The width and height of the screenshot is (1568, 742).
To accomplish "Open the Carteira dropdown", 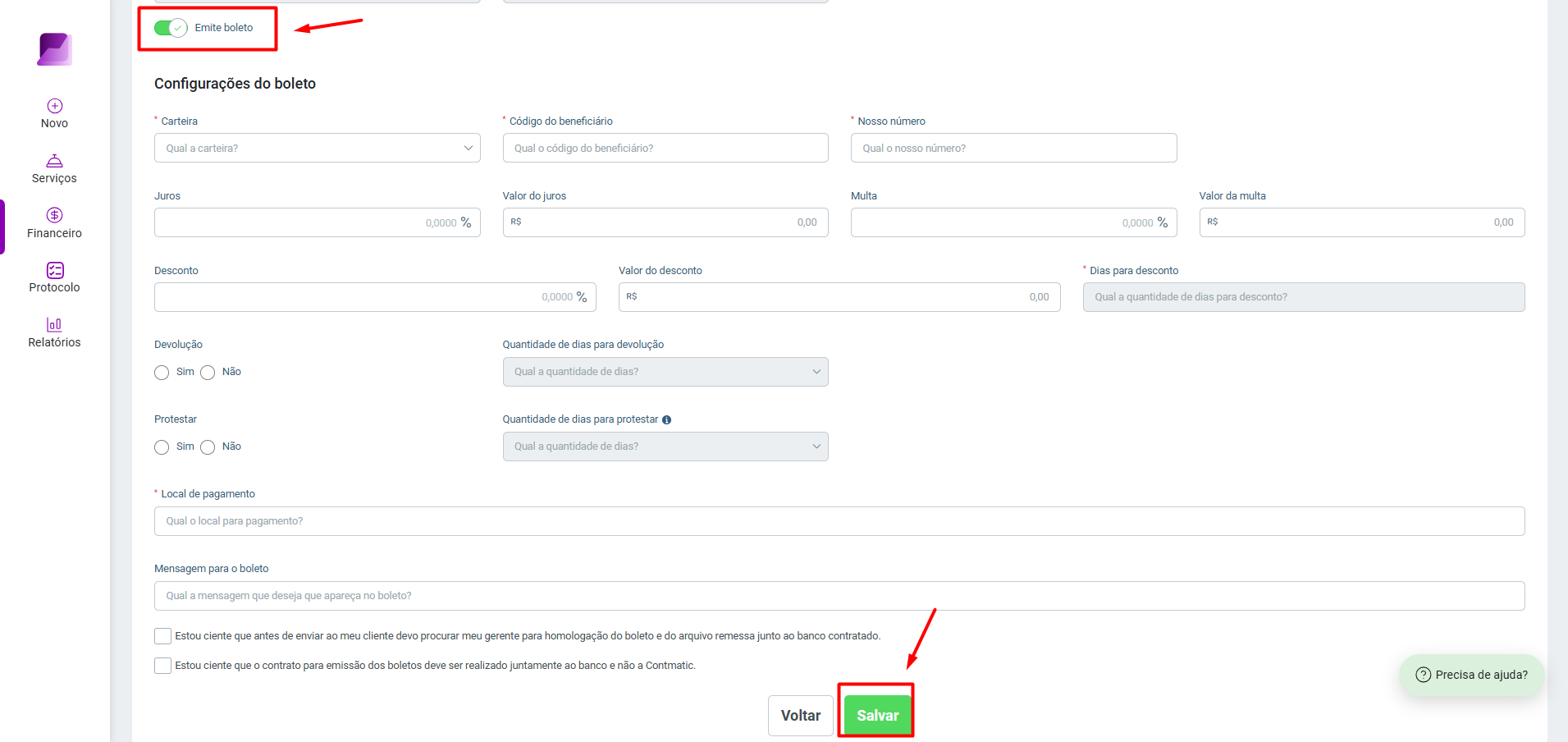I will click(318, 148).
